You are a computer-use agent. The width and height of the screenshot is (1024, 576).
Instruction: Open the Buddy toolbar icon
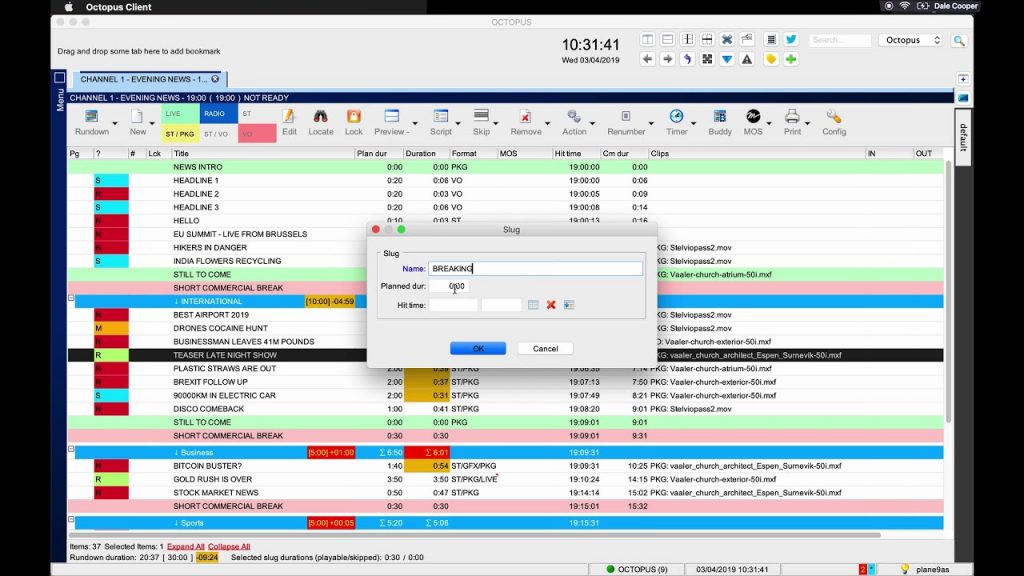(719, 117)
